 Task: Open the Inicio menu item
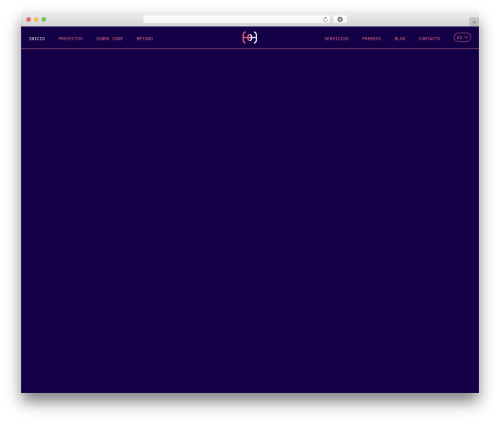point(37,39)
